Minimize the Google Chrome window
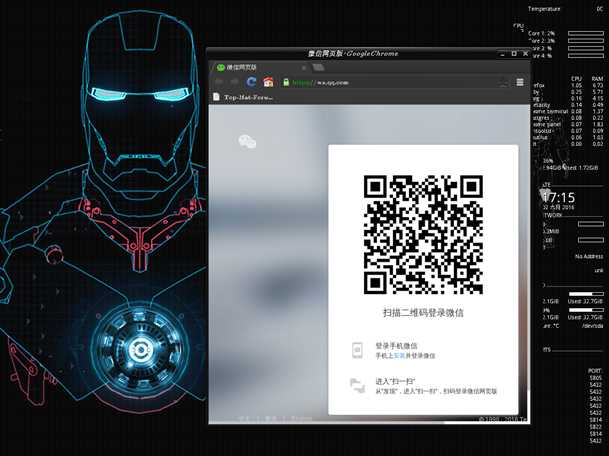Screen dimensions: 609x456 (x=503, y=54)
